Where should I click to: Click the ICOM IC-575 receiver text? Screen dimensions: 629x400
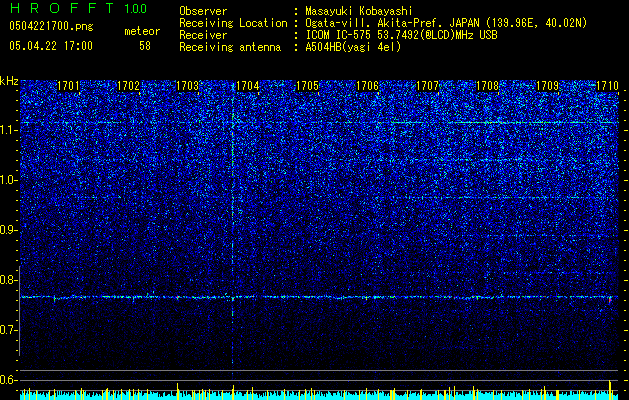coord(401,35)
